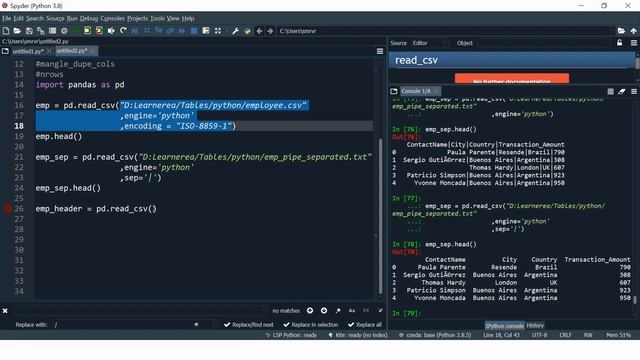This screenshot has height=360, width=640.
Task: Click Replace/find next button
Action: [249, 325]
